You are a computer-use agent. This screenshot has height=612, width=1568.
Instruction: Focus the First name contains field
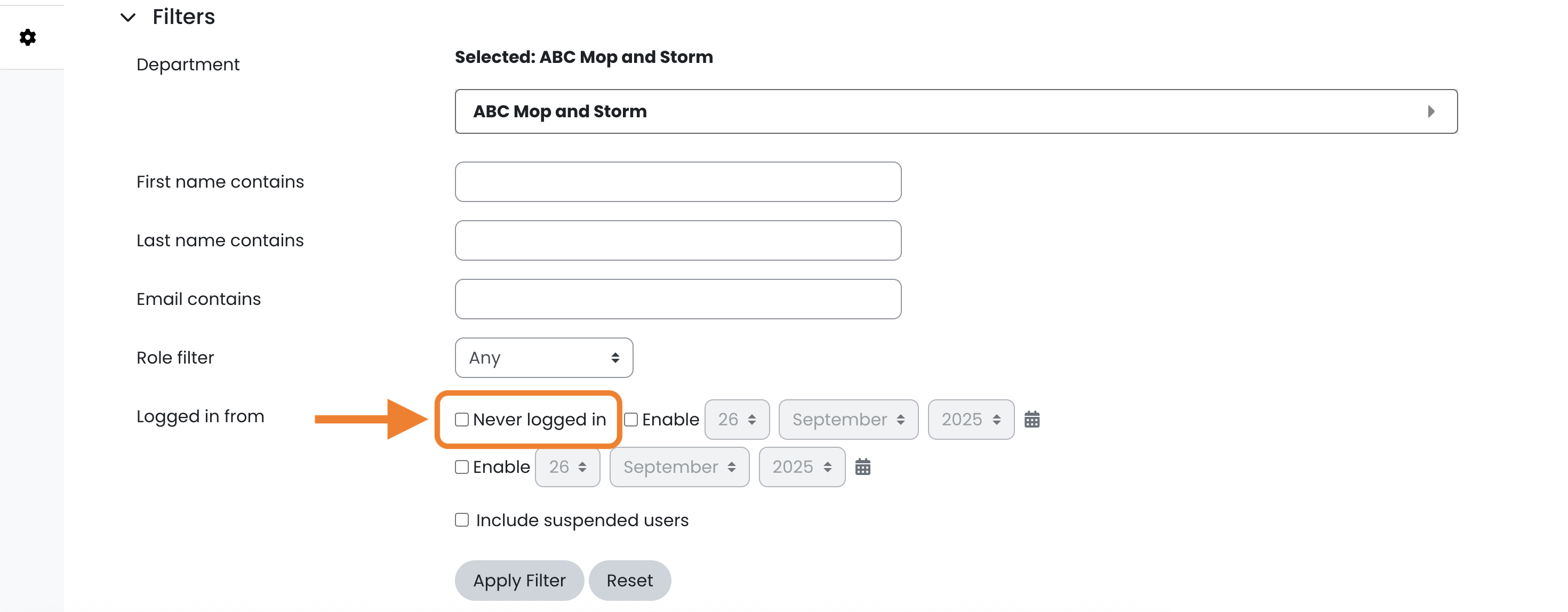click(678, 181)
